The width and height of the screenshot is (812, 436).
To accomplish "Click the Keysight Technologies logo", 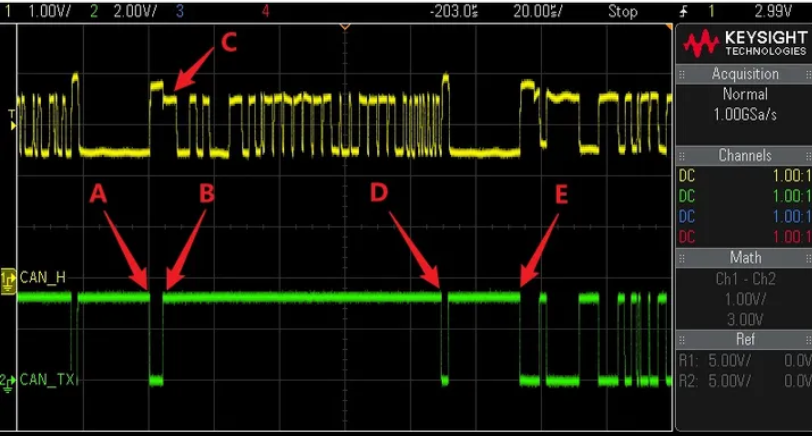I will pyautogui.click(x=744, y=42).
